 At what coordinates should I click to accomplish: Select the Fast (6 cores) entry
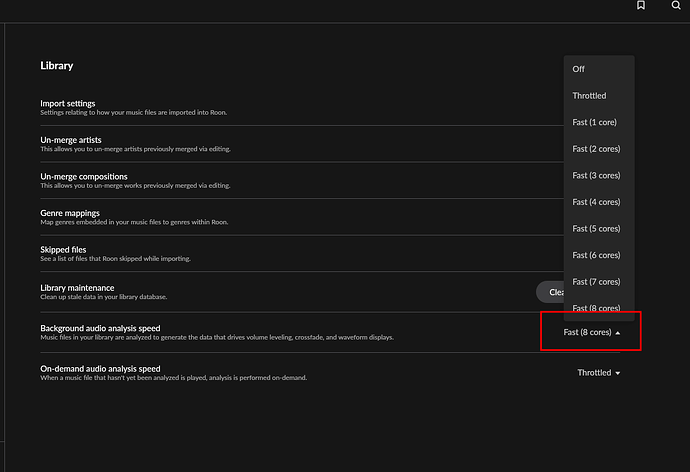click(596, 255)
